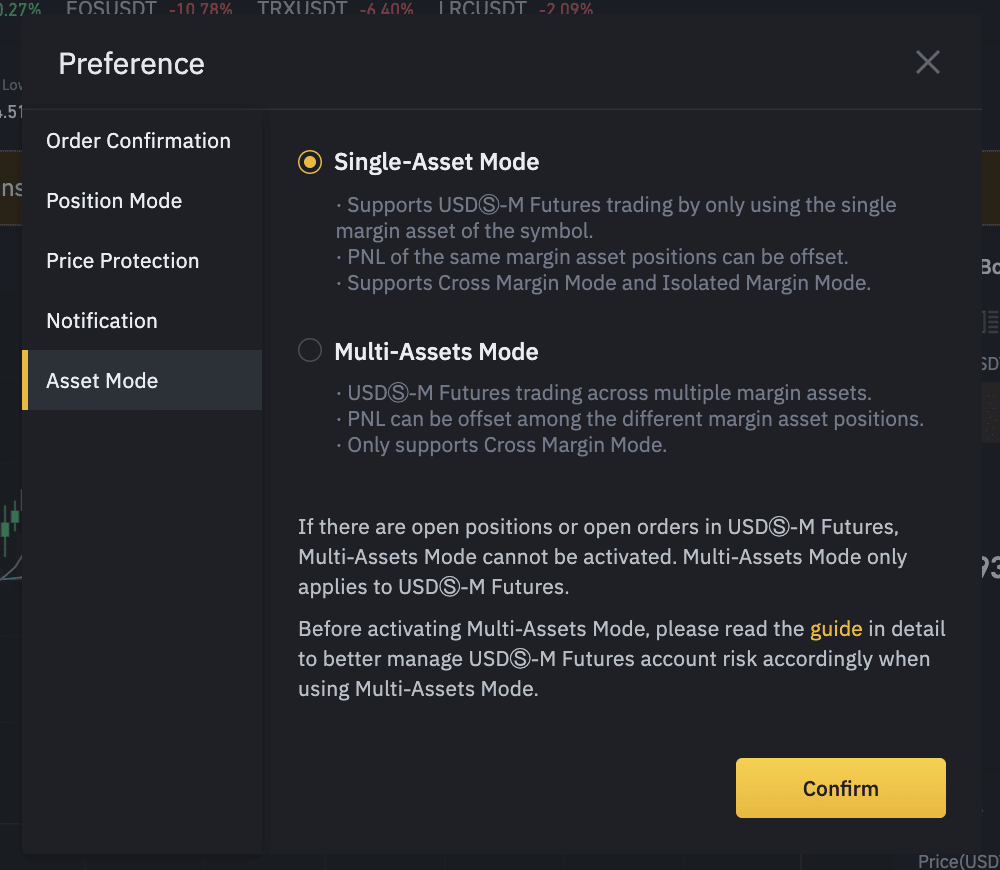Click the Multi-Assets Mode heading label

(436, 351)
